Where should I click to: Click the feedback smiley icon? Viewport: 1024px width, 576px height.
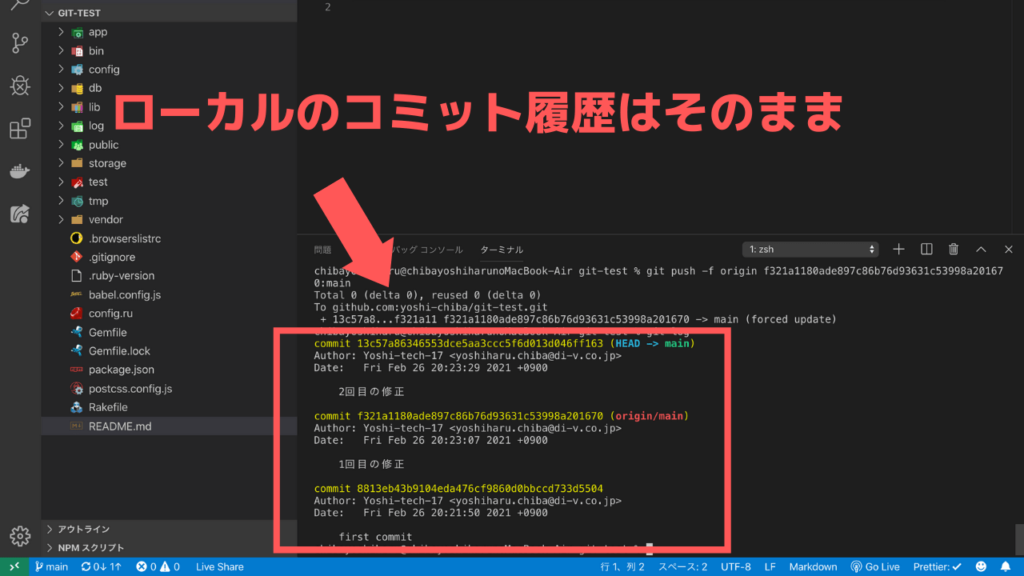coord(981,567)
